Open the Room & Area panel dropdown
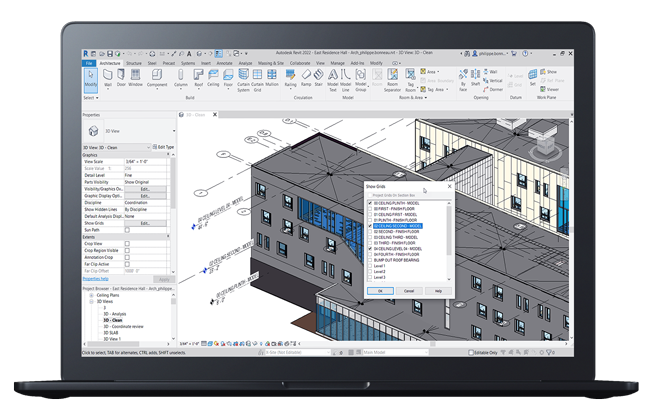Image resolution: width=650 pixels, height=417 pixels. 413,98
